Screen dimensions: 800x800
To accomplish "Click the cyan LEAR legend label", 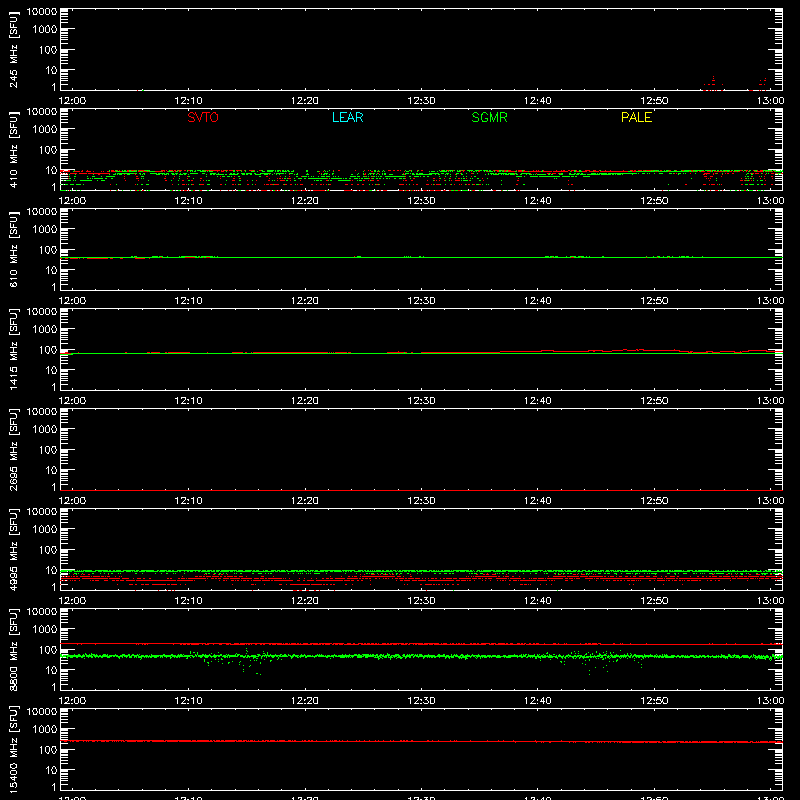I will 347,117.
